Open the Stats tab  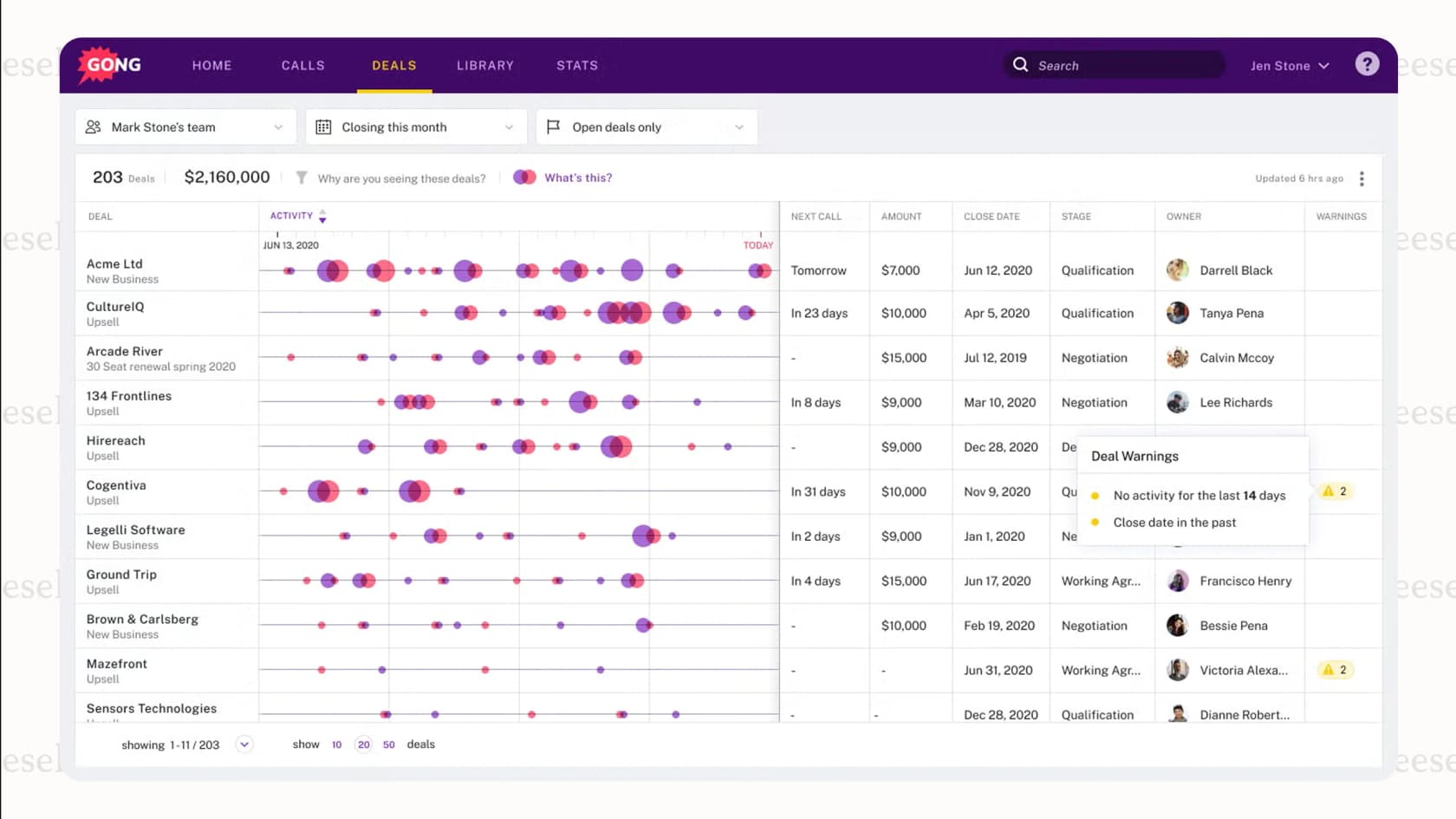point(577,66)
